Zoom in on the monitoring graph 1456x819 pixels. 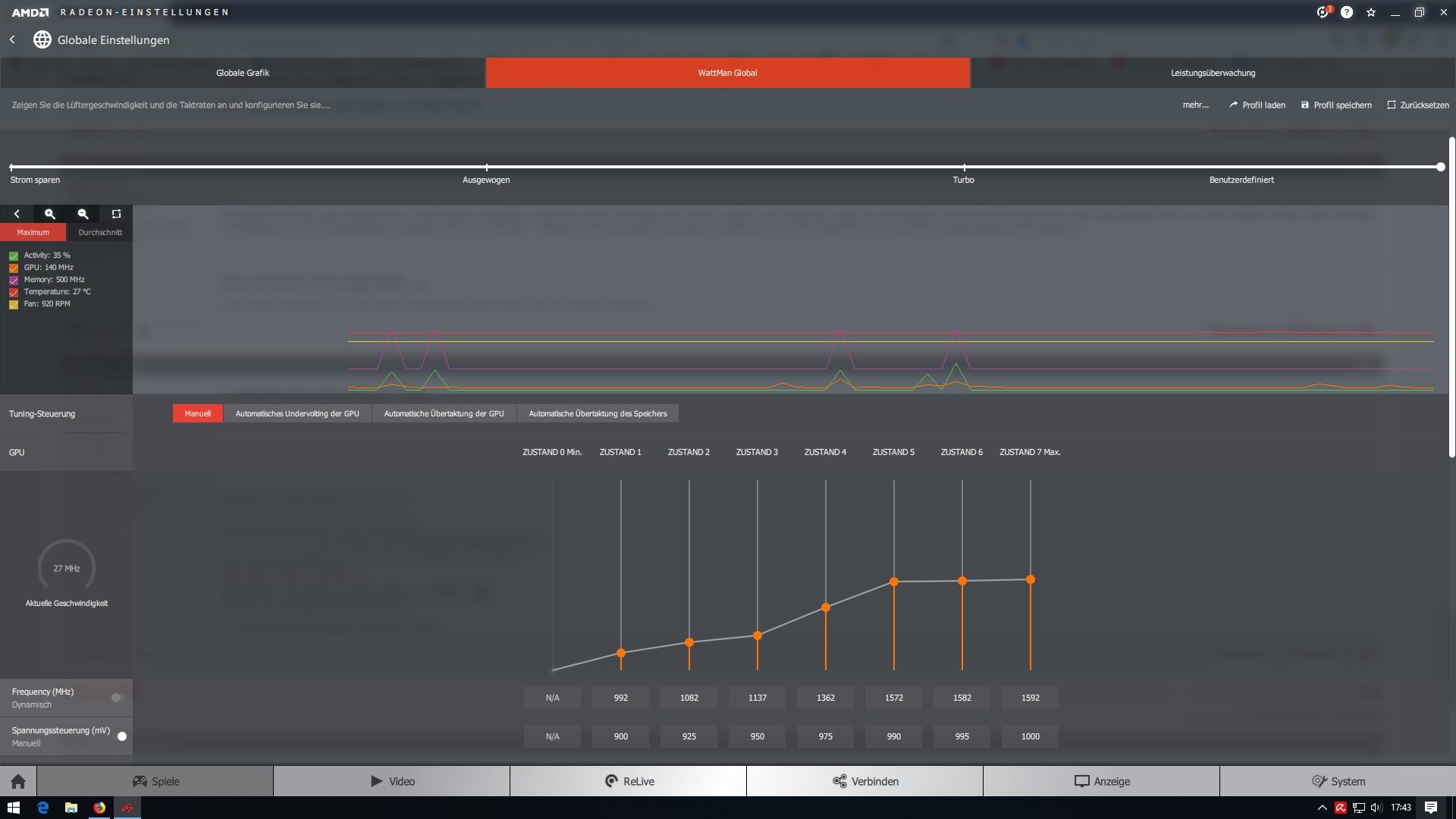click(x=50, y=214)
